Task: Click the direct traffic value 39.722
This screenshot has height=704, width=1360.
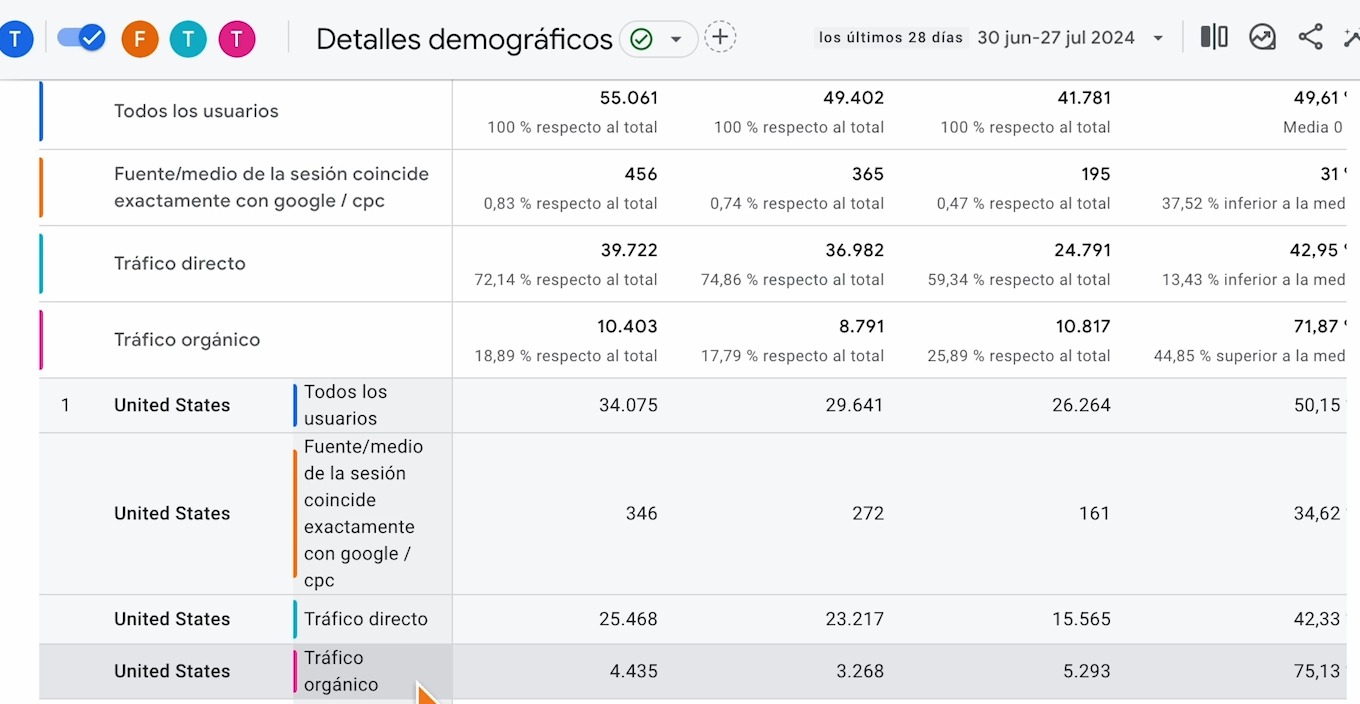Action: point(629,250)
